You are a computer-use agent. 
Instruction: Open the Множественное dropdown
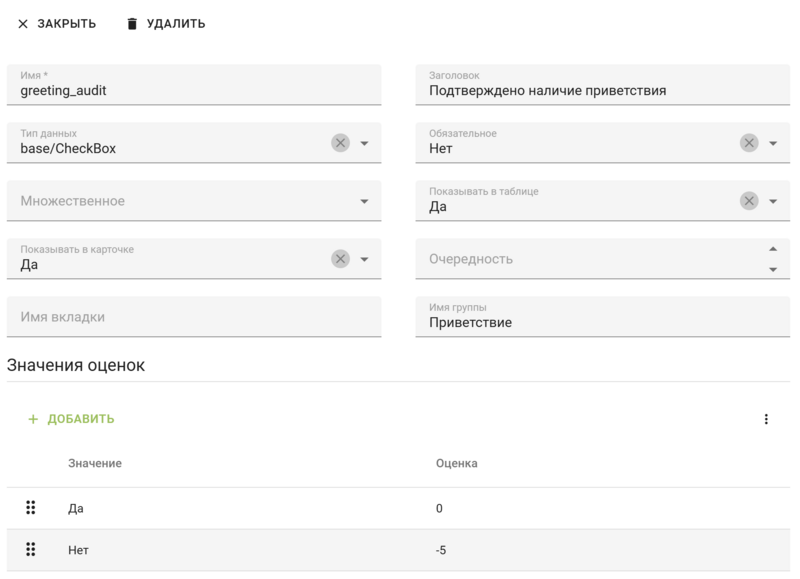[365, 201]
